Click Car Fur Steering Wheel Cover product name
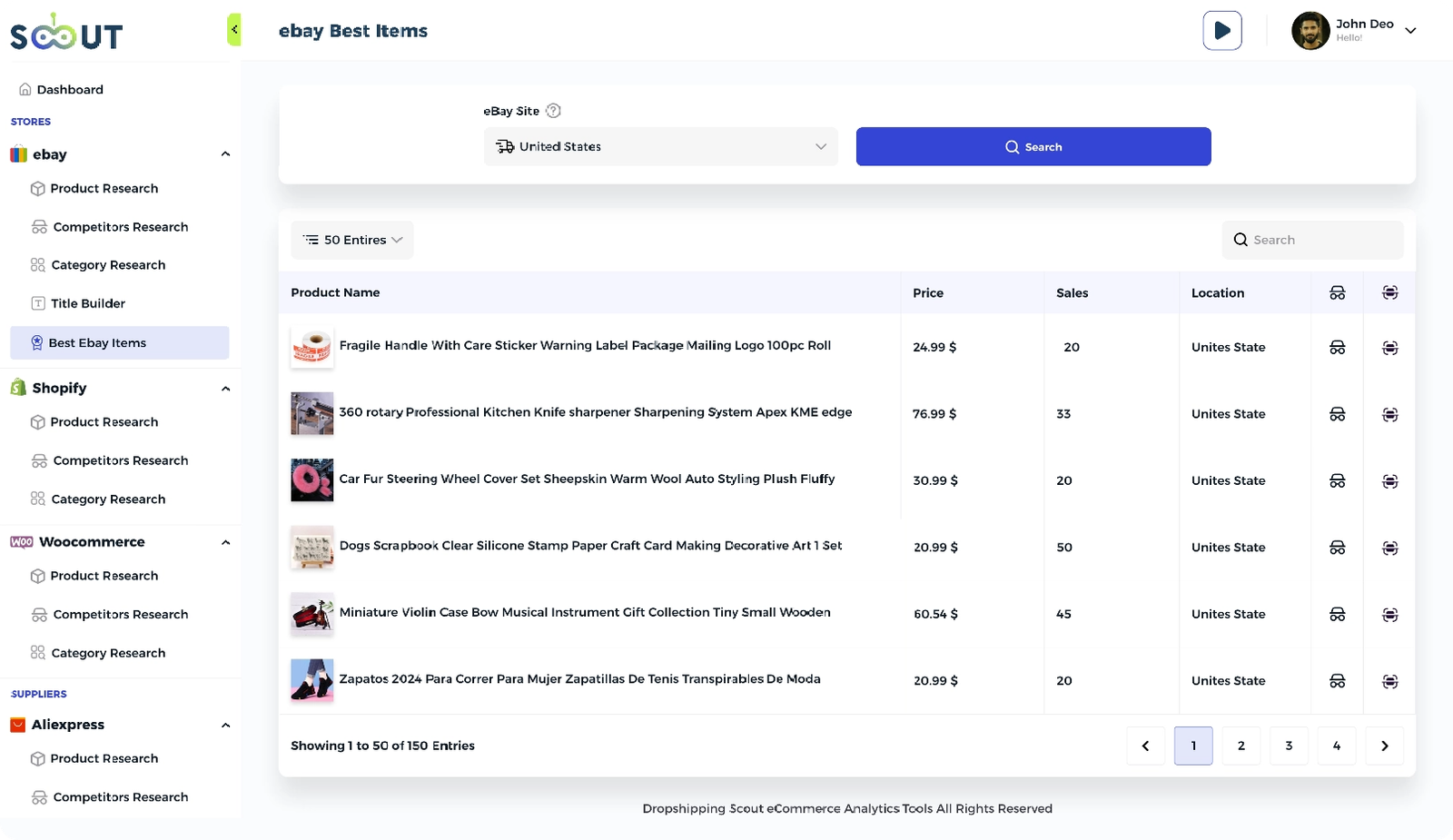This screenshot has width=1453, height=840. 587,479
